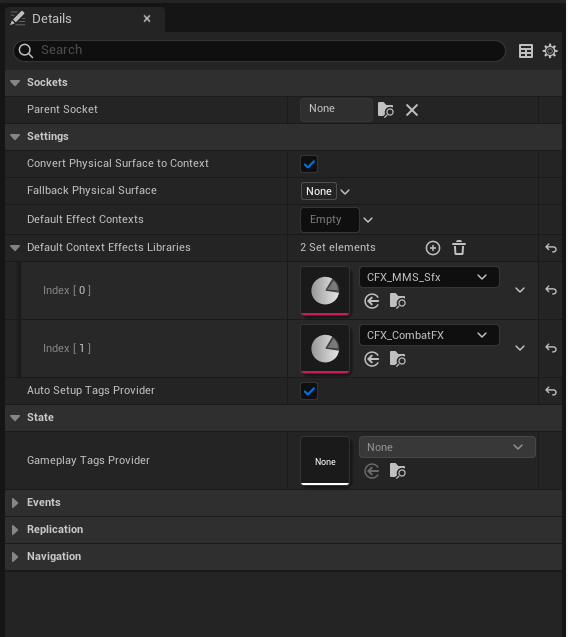The height and width of the screenshot is (637, 568).
Task: Click the CFX_MMS_Sfx asset thumbnail
Action: point(325,290)
